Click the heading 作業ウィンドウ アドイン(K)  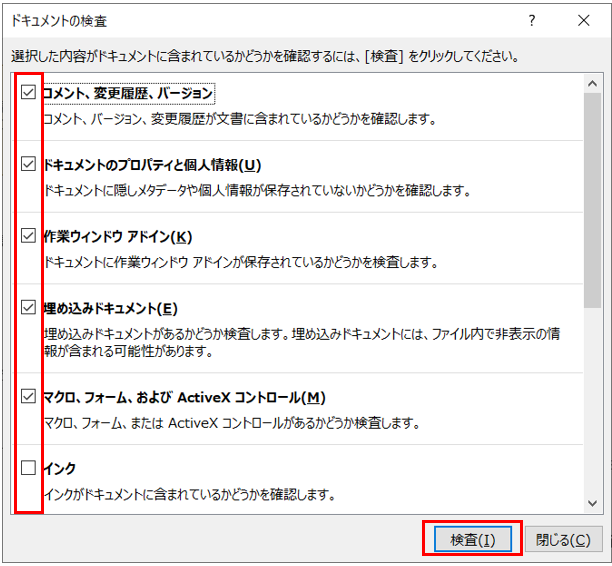[118, 237]
